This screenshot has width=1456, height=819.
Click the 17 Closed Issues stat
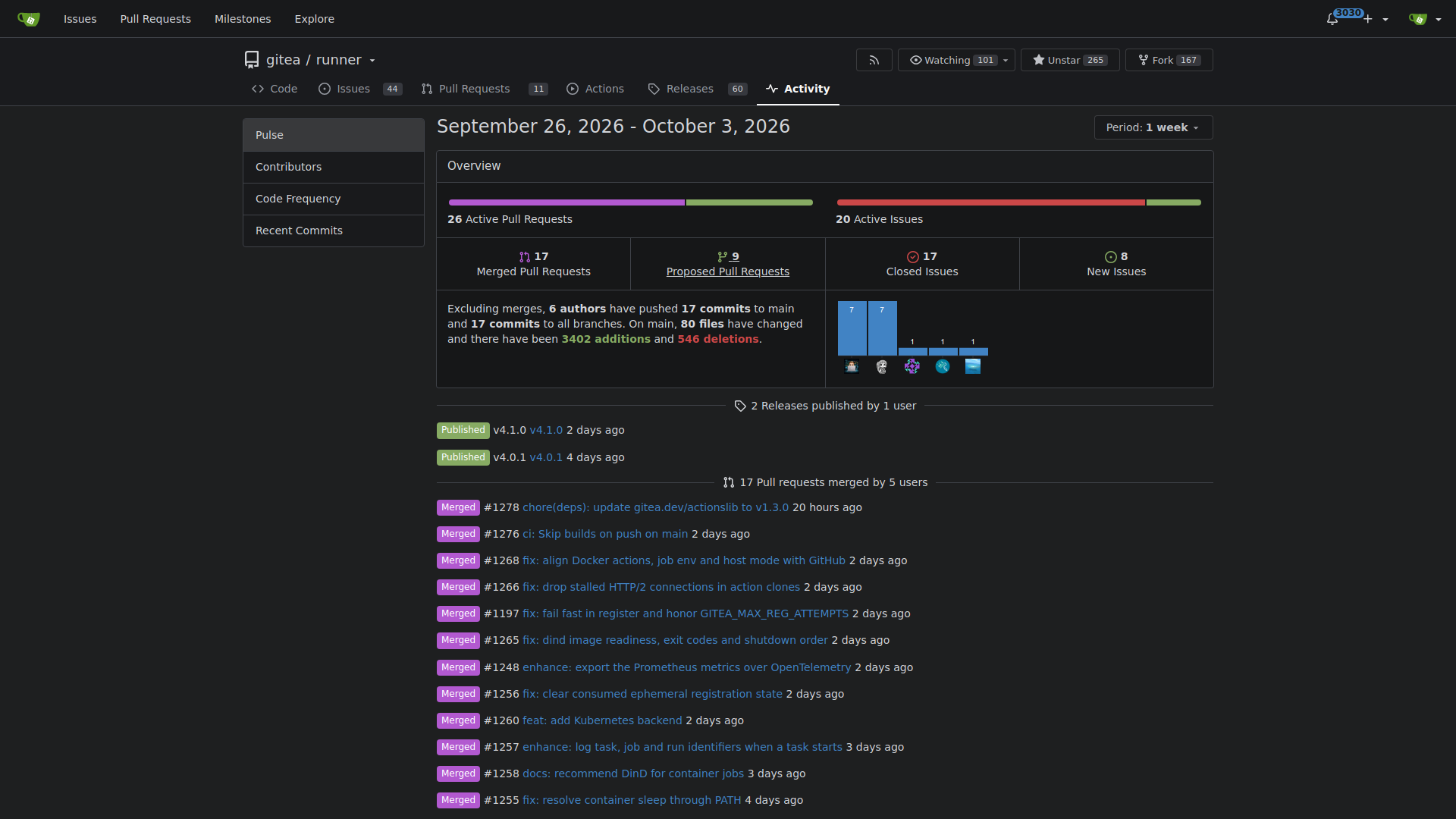click(922, 264)
